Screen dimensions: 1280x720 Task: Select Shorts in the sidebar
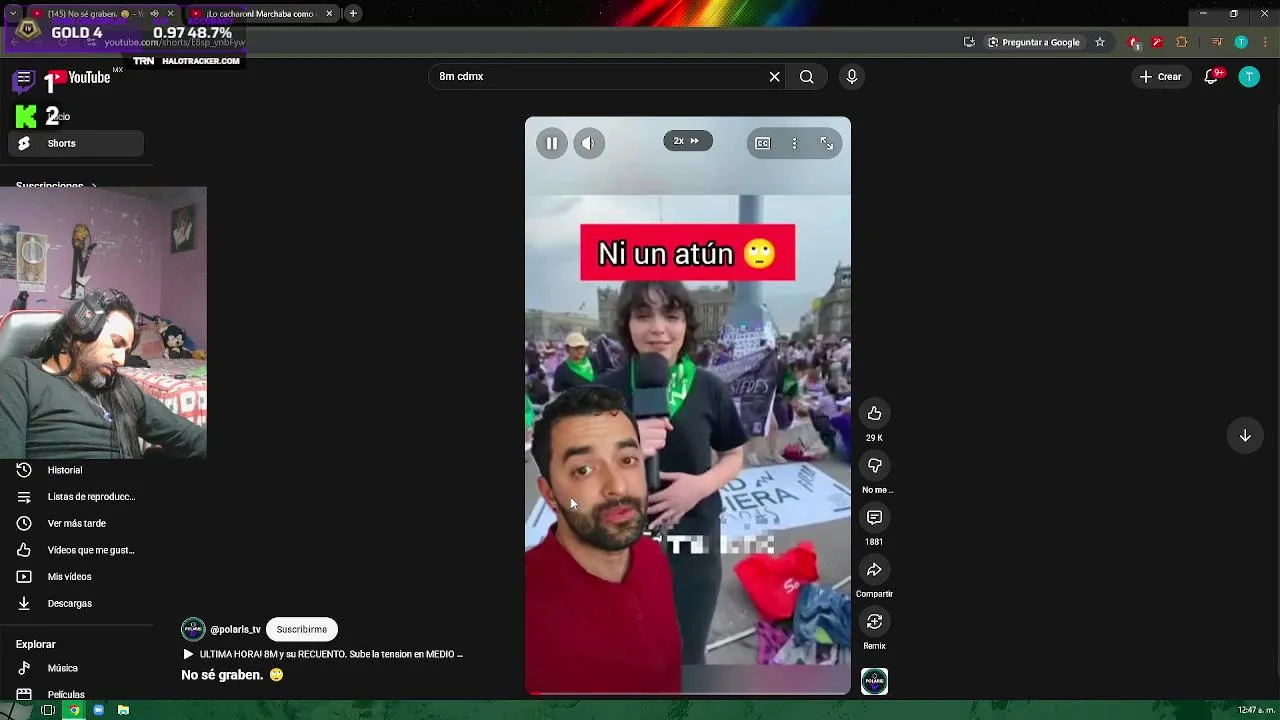[x=76, y=143]
